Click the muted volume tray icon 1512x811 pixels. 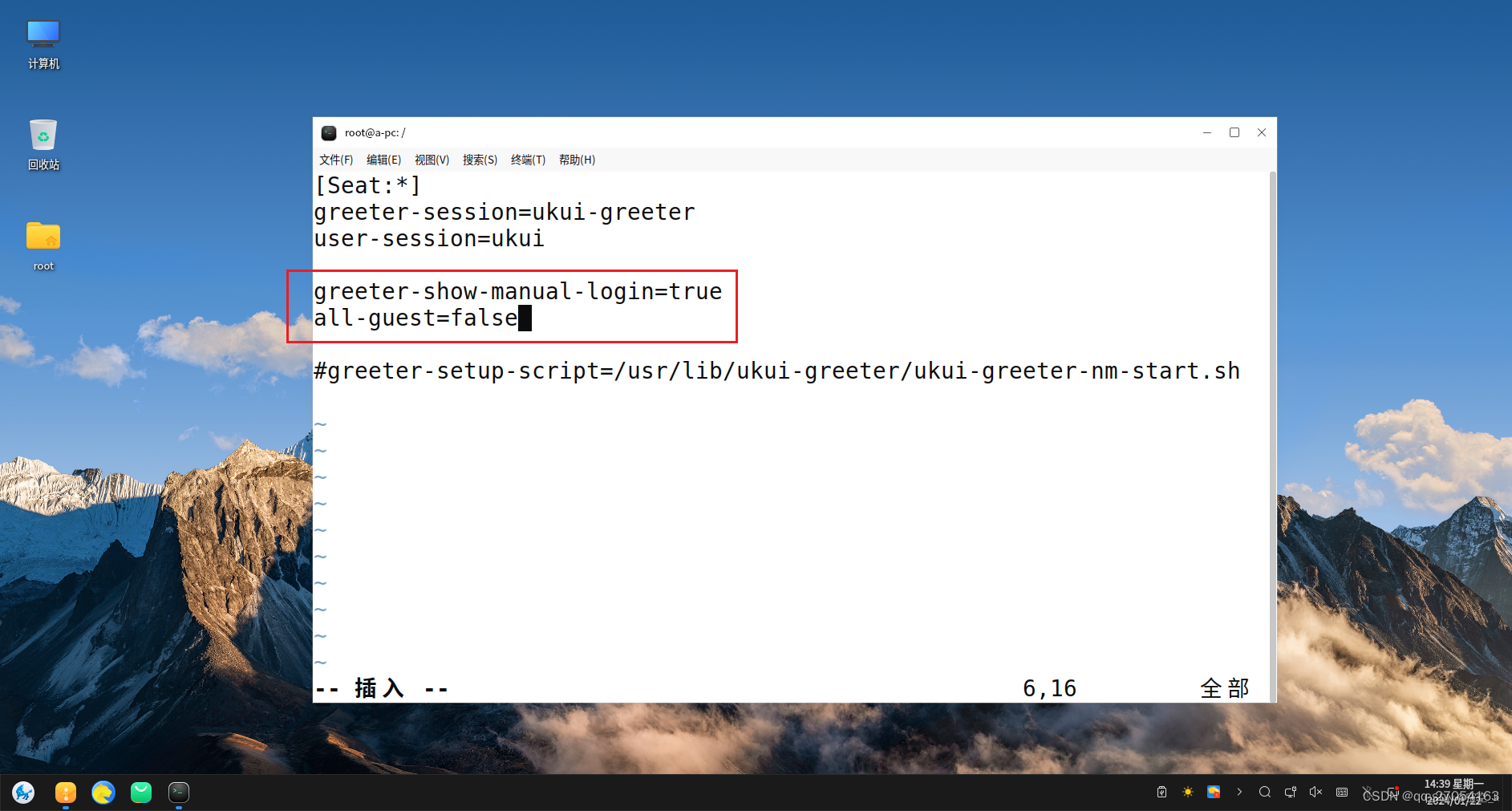[1316, 793]
